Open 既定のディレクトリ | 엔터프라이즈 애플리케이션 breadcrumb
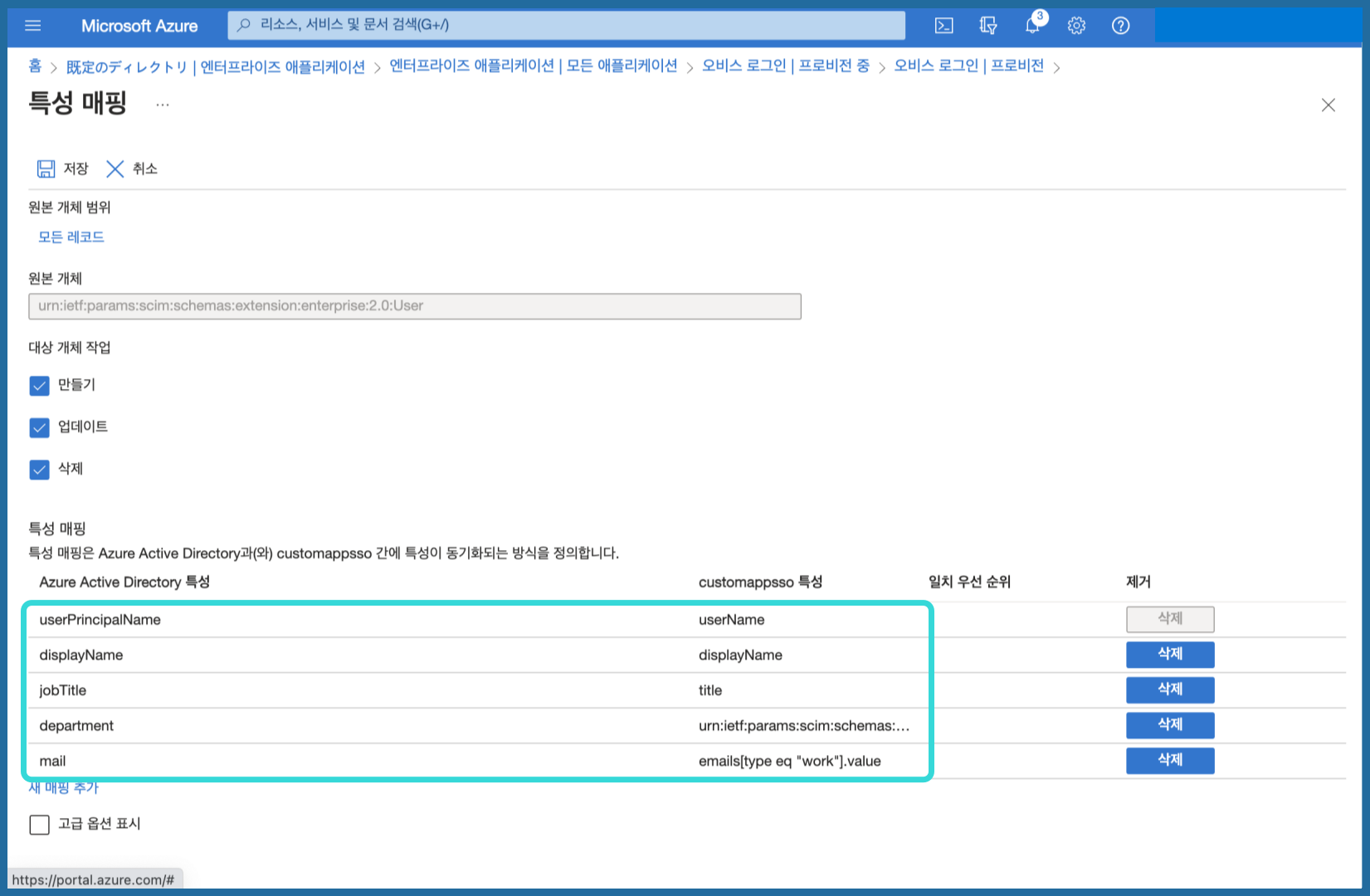The image size is (1370, 896). click(x=216, y=67)
